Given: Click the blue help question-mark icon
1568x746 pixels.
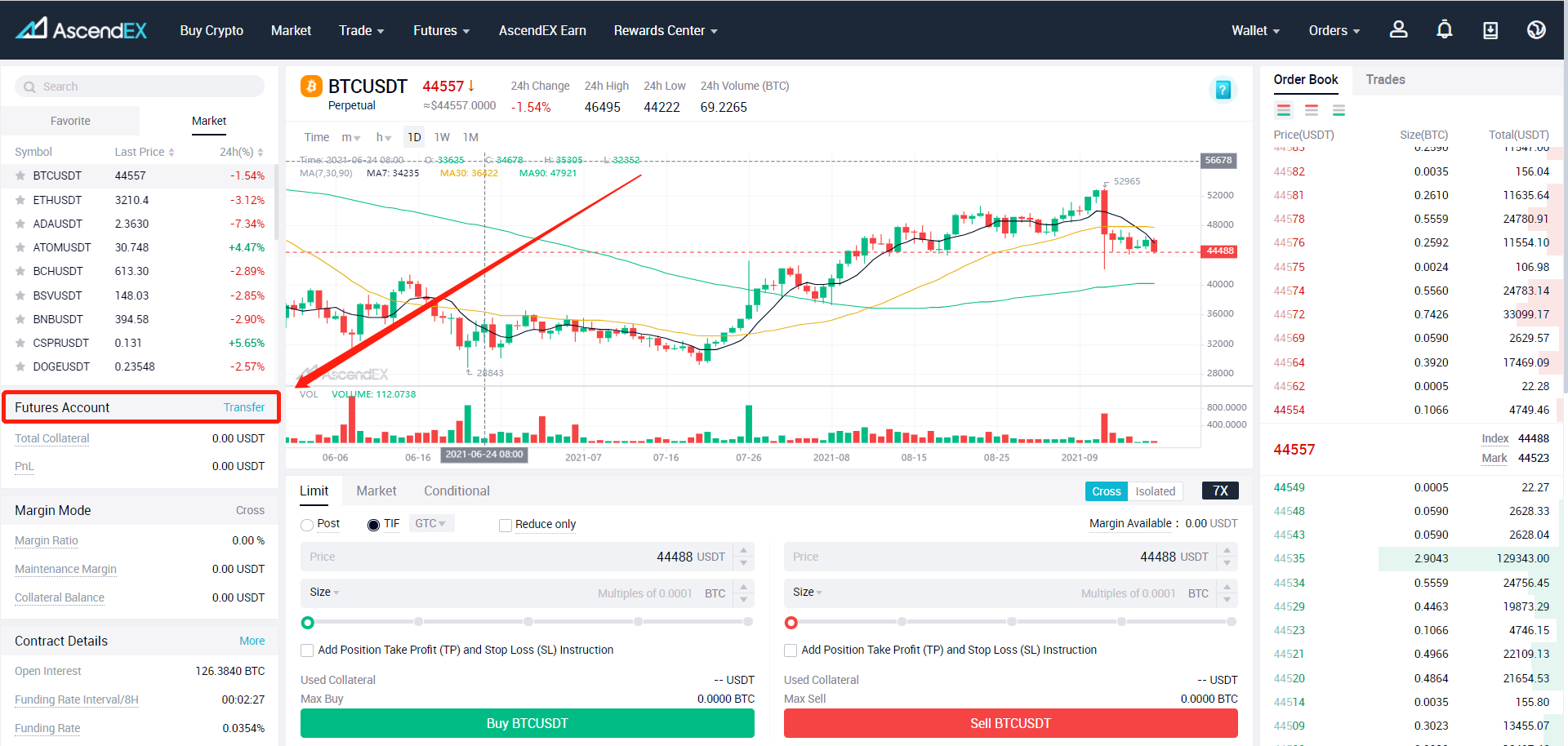Looking at the screenshot, I should pyautogui.click(x=1223, y=90).
